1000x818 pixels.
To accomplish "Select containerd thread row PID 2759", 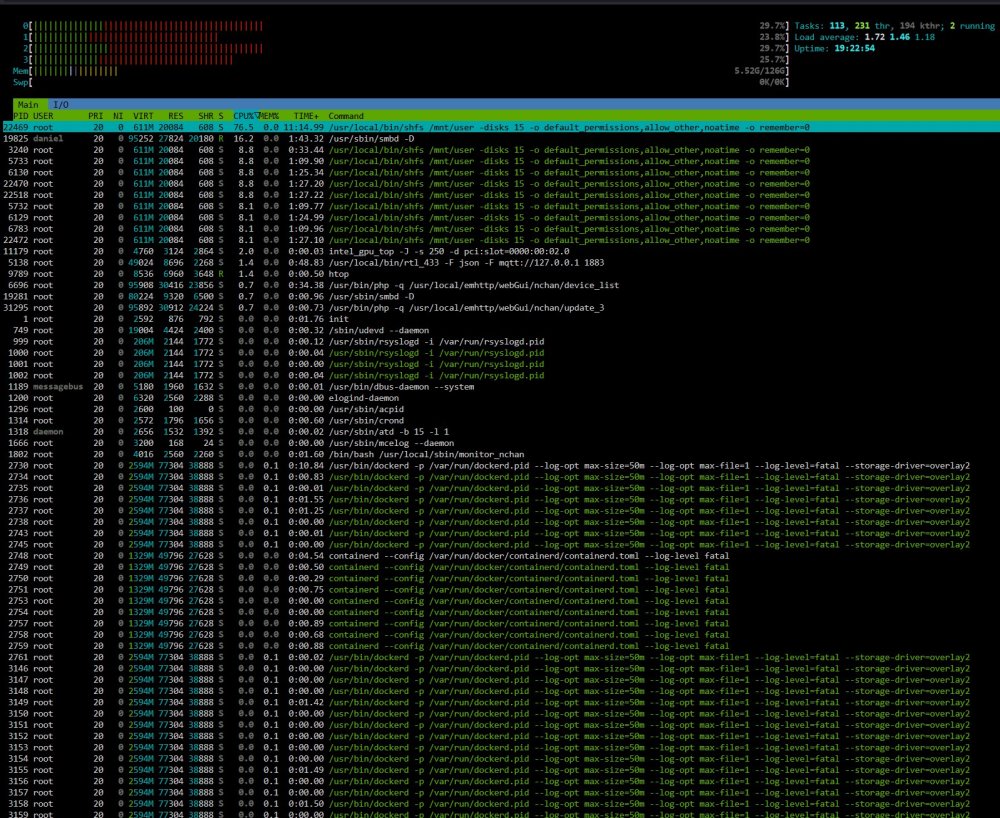I will coord(500,646).
